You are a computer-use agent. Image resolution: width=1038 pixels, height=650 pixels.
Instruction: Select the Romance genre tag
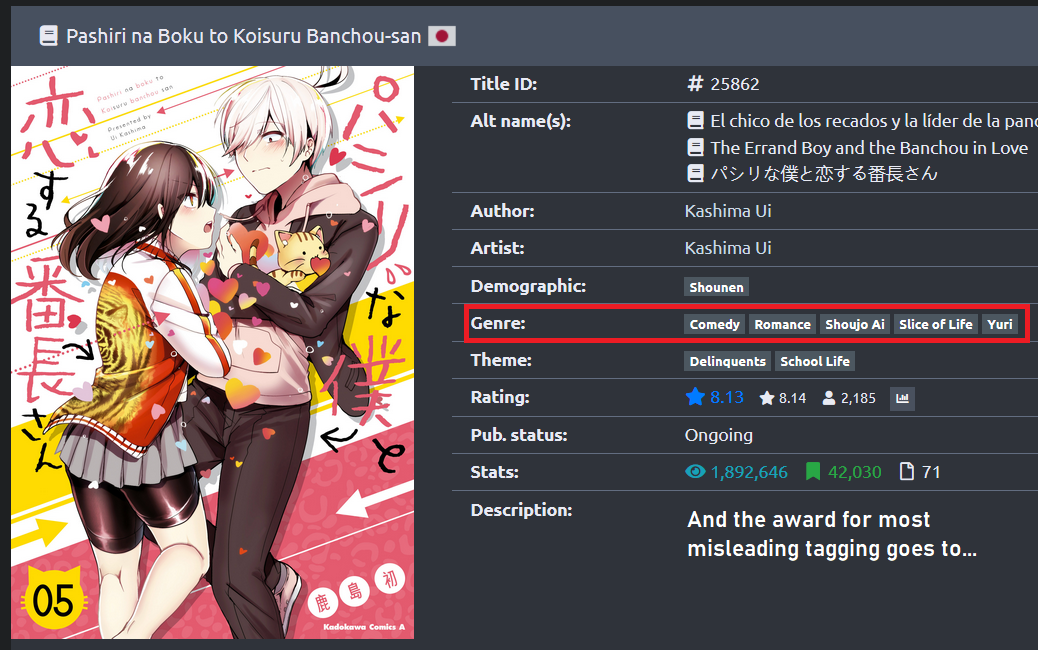point(782,324)
